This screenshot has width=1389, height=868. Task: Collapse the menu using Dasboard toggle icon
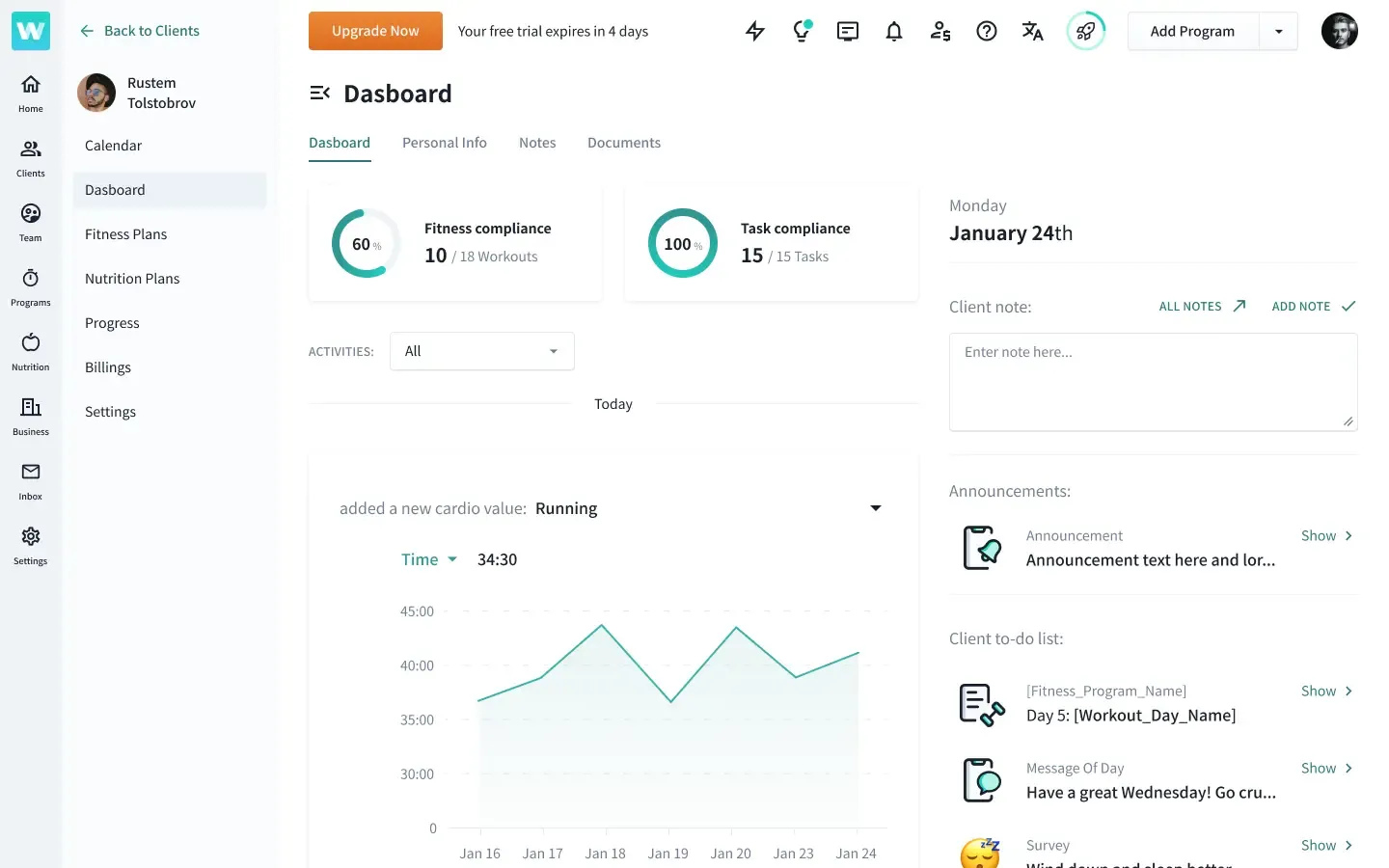pyautogui.click(x=320, y=94)
